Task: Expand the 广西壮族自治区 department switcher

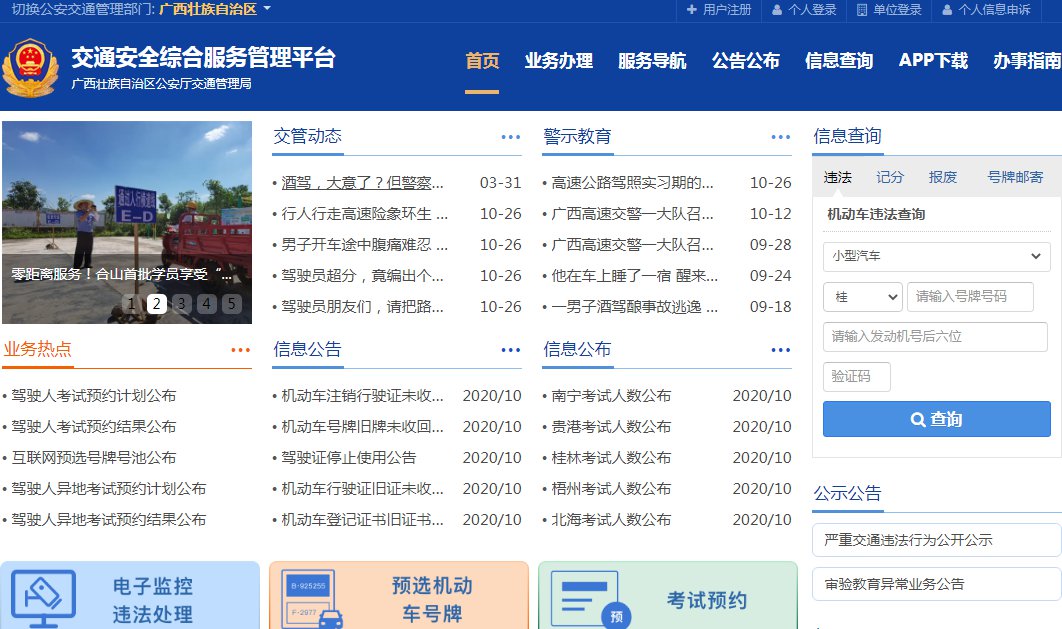Action: tap(215, 10)
